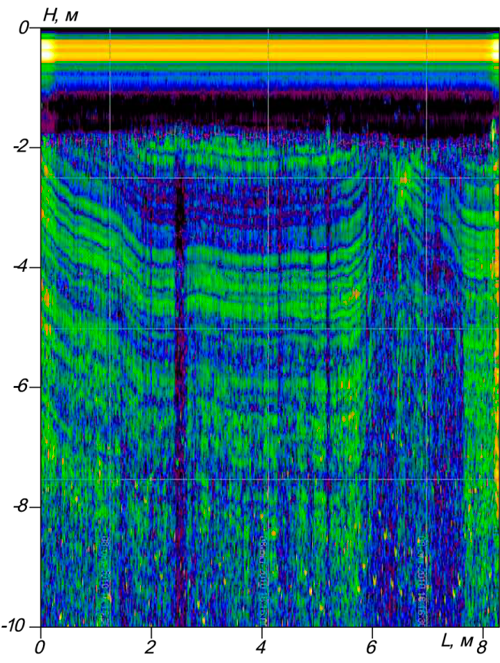
Task: Select the 4 tick on the distance axis
Action: pyautogui.click(x=261, y=647)
